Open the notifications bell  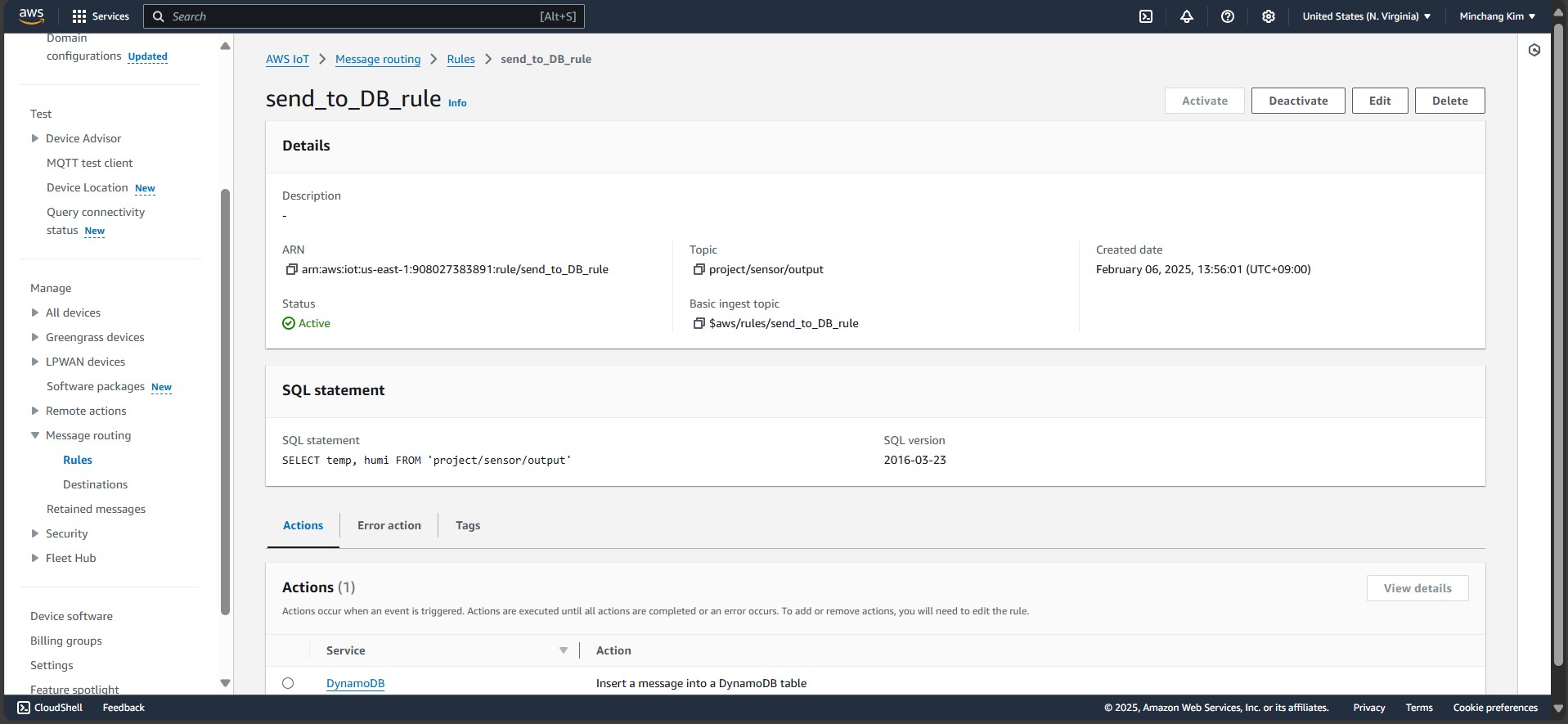pyautogui.click(x=1187, y=16)
